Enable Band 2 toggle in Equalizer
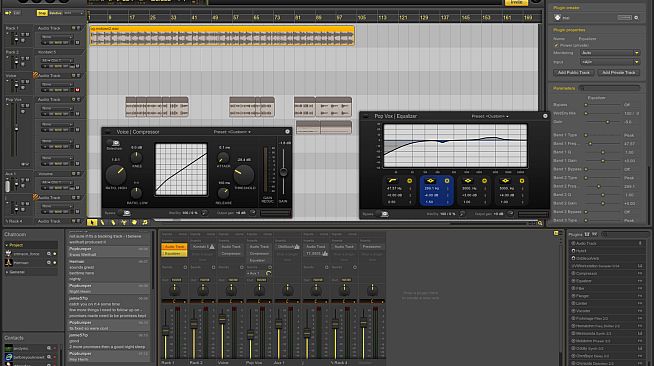 point(447,180)
